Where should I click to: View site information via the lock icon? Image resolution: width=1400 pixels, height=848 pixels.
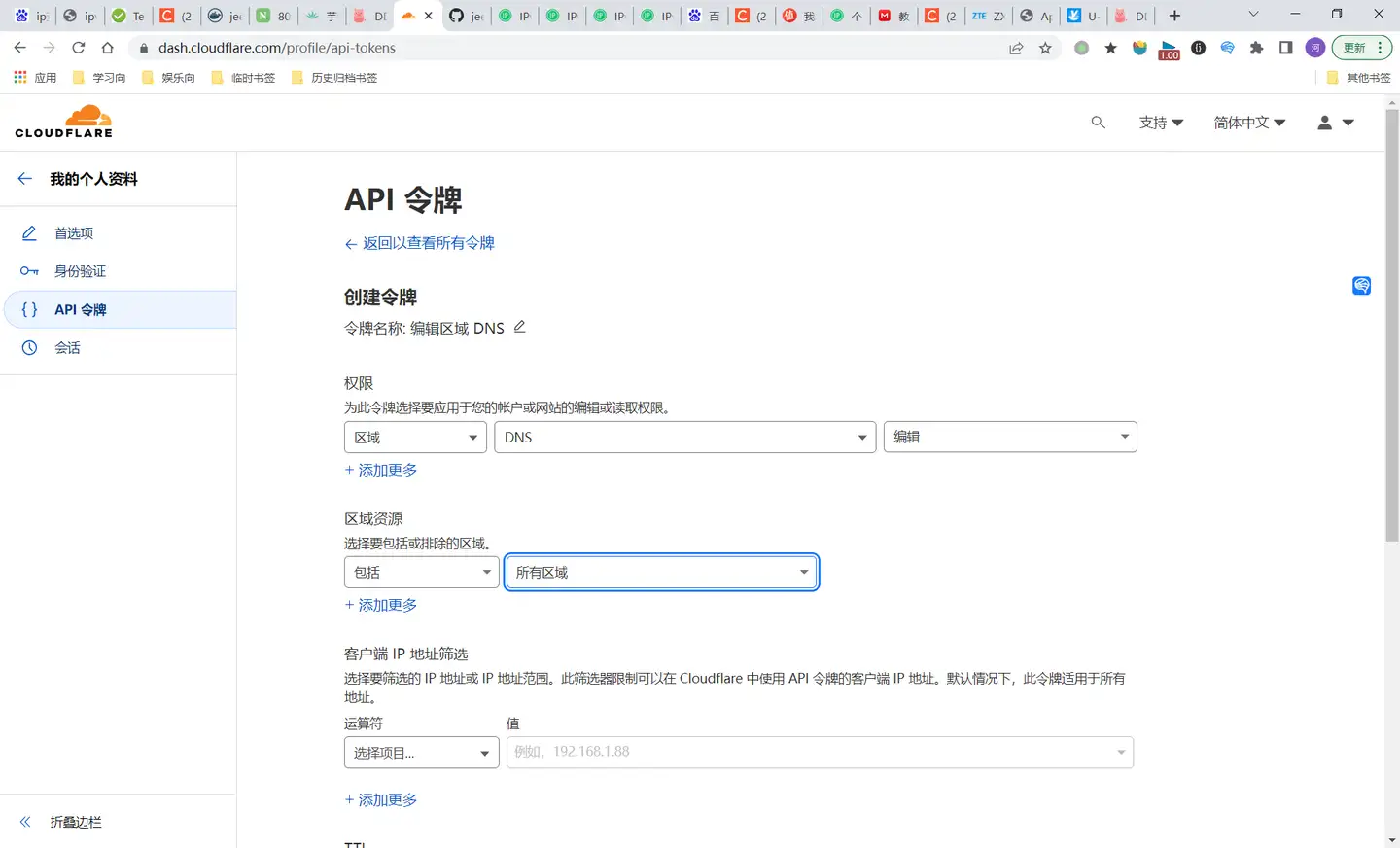click(144, 48)
